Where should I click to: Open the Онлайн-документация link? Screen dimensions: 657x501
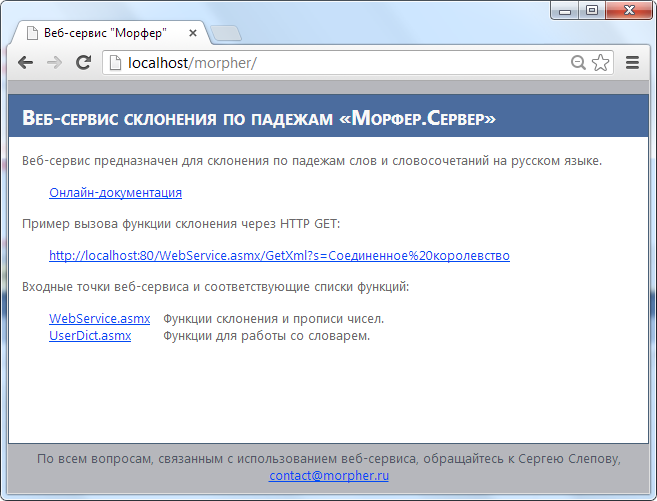coord(115,193)
